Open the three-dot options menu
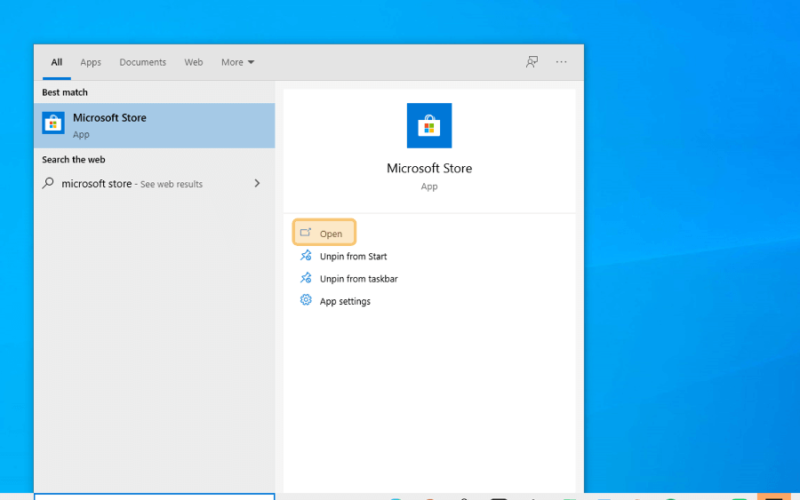Screen dimensions: 800x500 pos(561,62)
